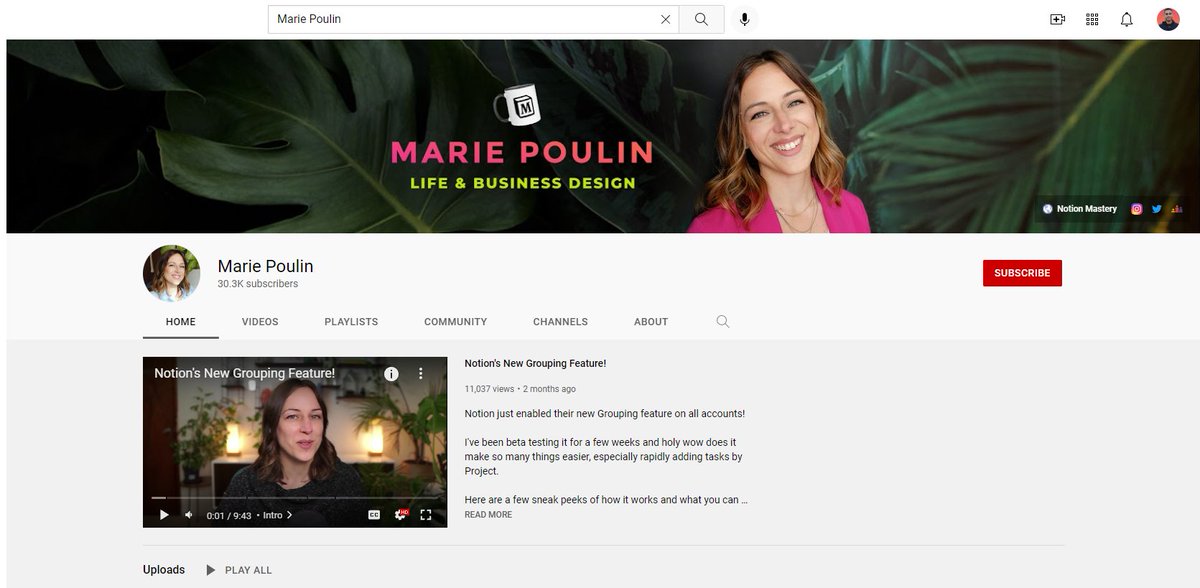
Task: Open the notifications bell
Action: click(x=1127, y=19)
